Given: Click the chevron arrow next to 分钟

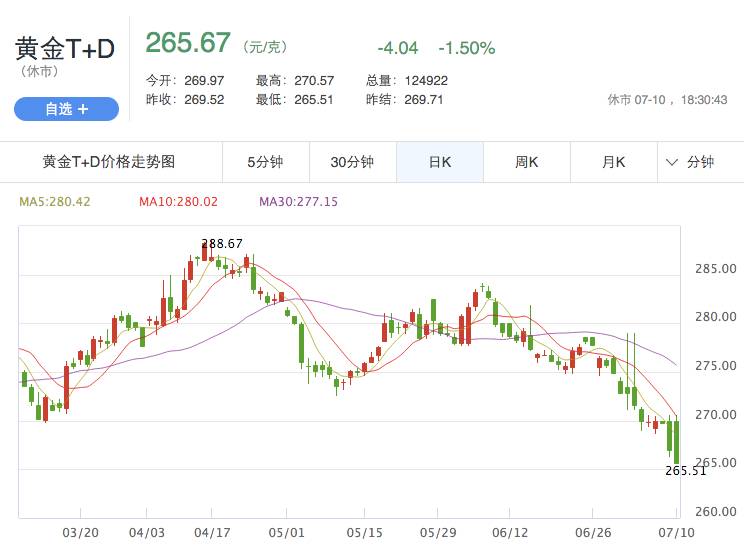Looking at the screenshot, I should 672,163.
